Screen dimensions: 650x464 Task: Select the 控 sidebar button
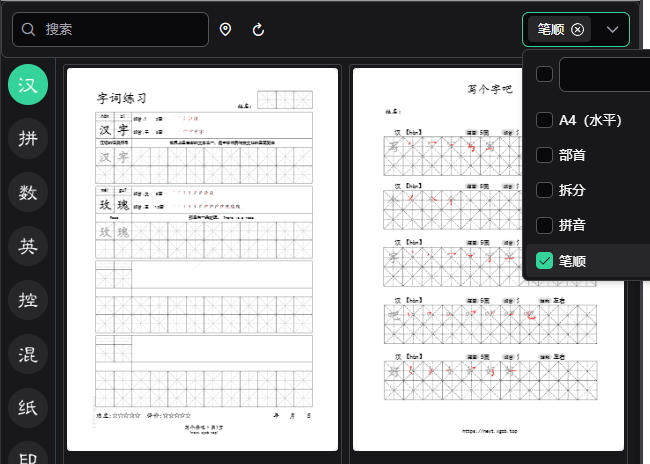pyautogui.click(x=28, y=298)
